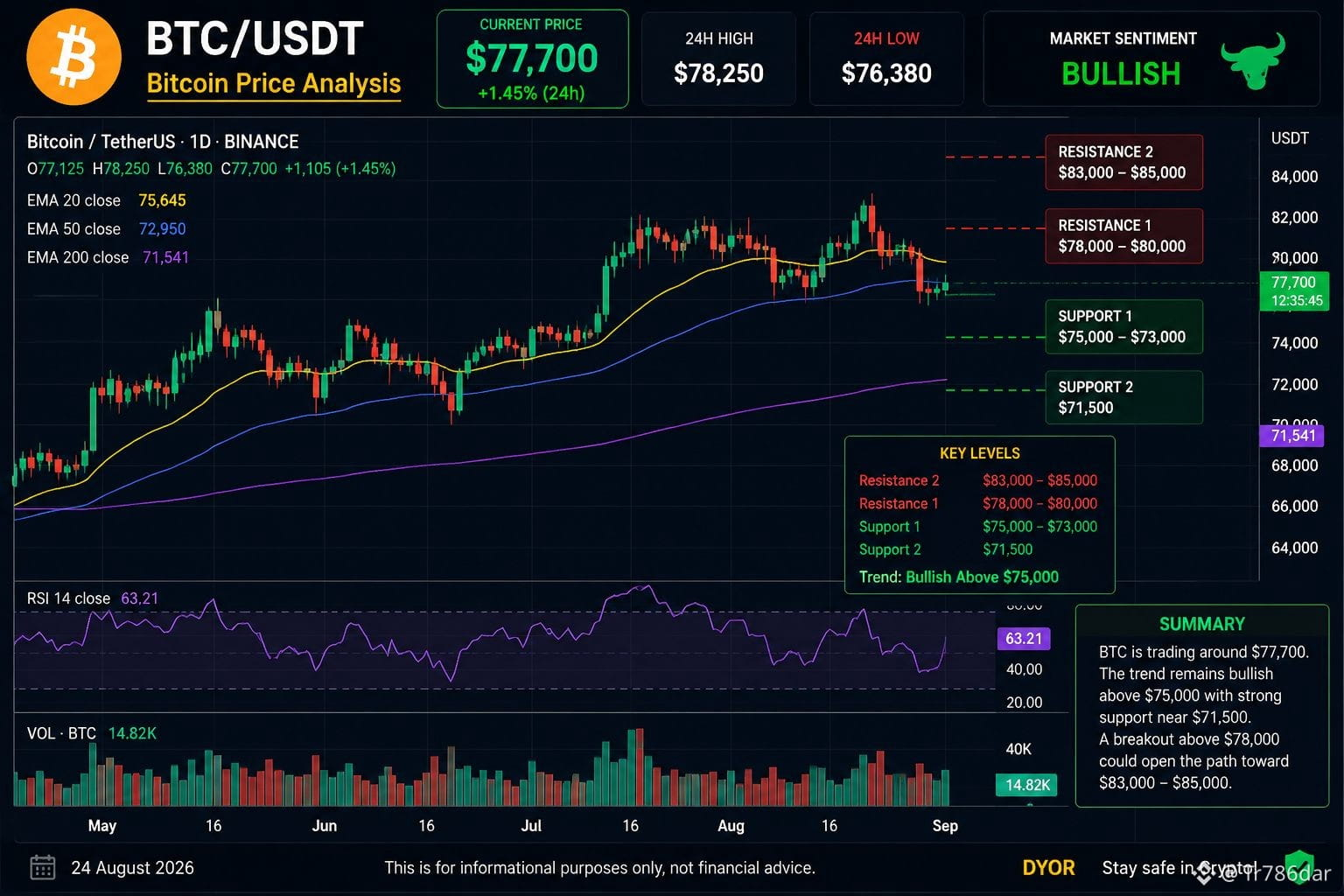Click the CURRENT PRICE $77,700 card
1344x896 pixels.
click(532, 59)
